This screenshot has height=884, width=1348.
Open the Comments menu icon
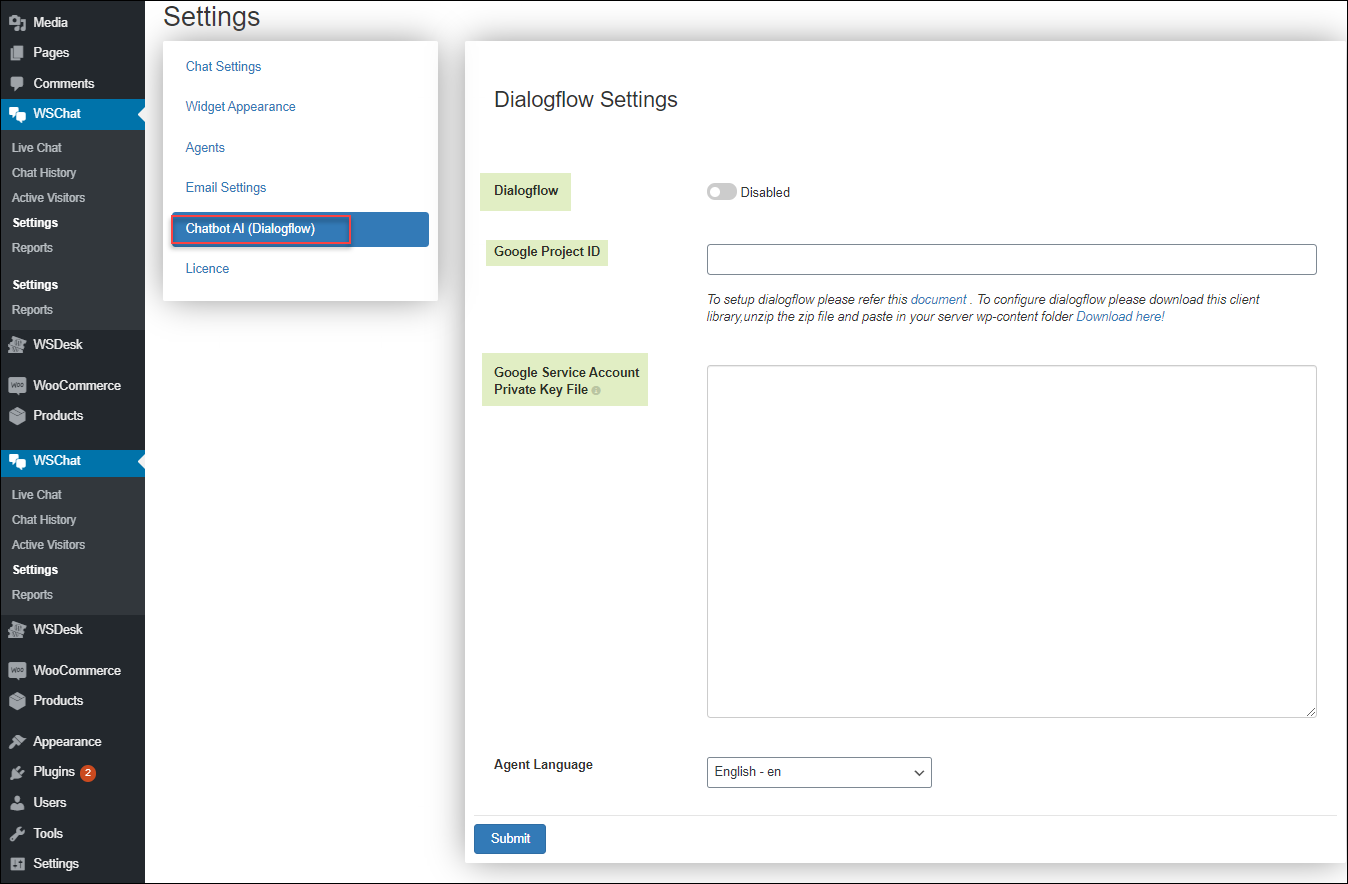click(x=17, y=83)
